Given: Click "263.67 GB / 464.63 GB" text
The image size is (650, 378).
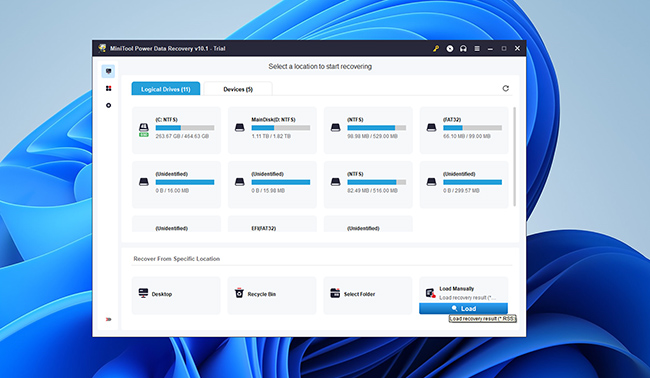Looking at the screenshot, I should coord(182,136).
